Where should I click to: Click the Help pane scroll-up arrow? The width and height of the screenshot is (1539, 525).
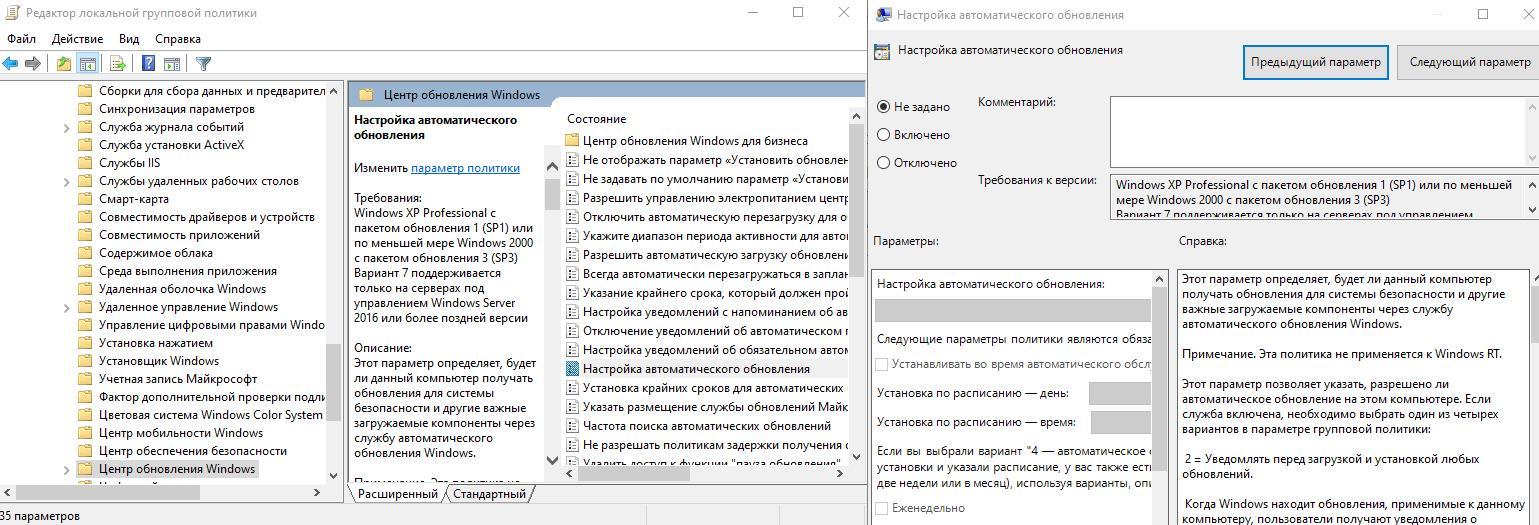click(1534, 277)
